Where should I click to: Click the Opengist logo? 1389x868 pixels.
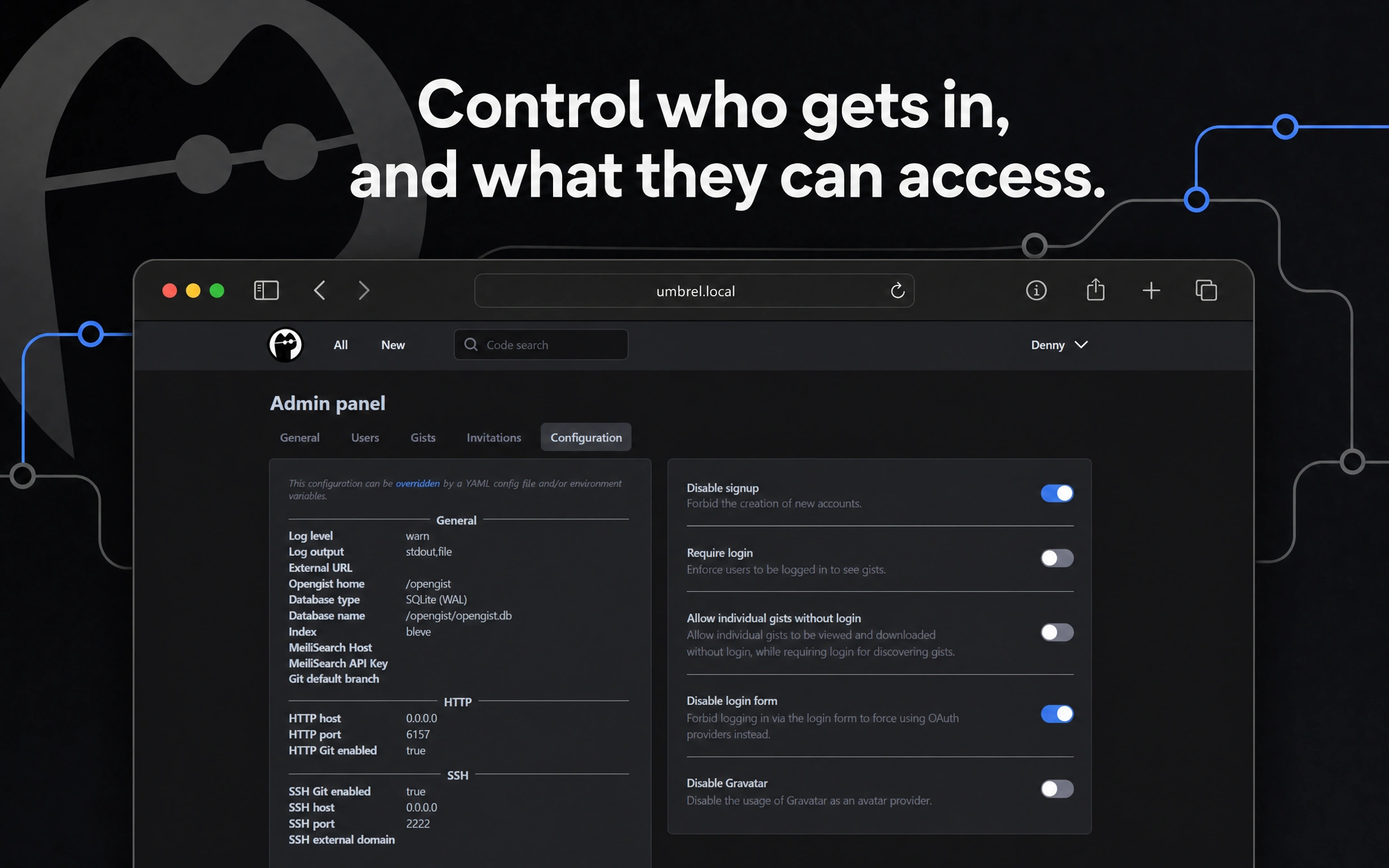[x=285, y=345]
